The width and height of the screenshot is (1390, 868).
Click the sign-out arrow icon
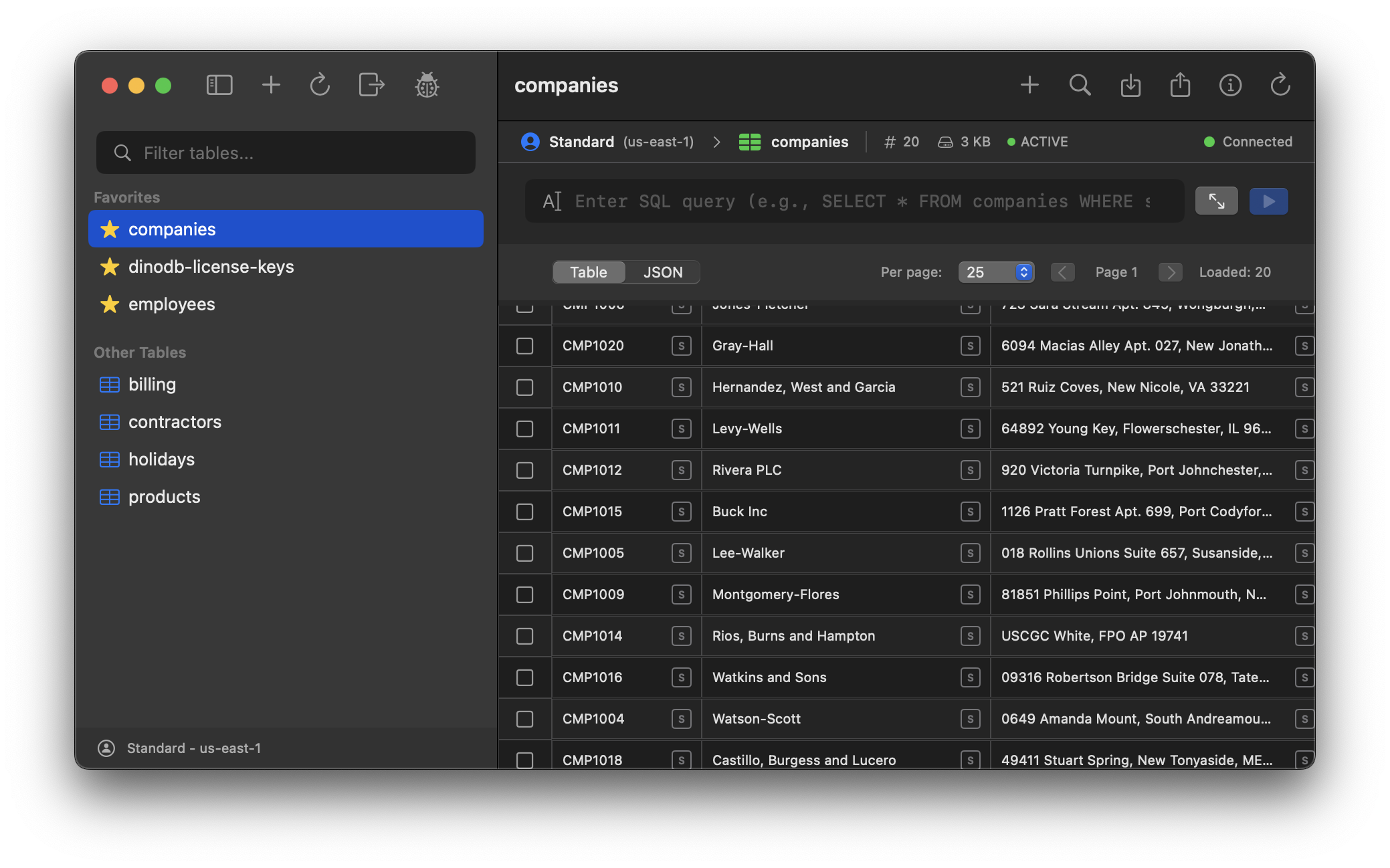coord(371,85)
